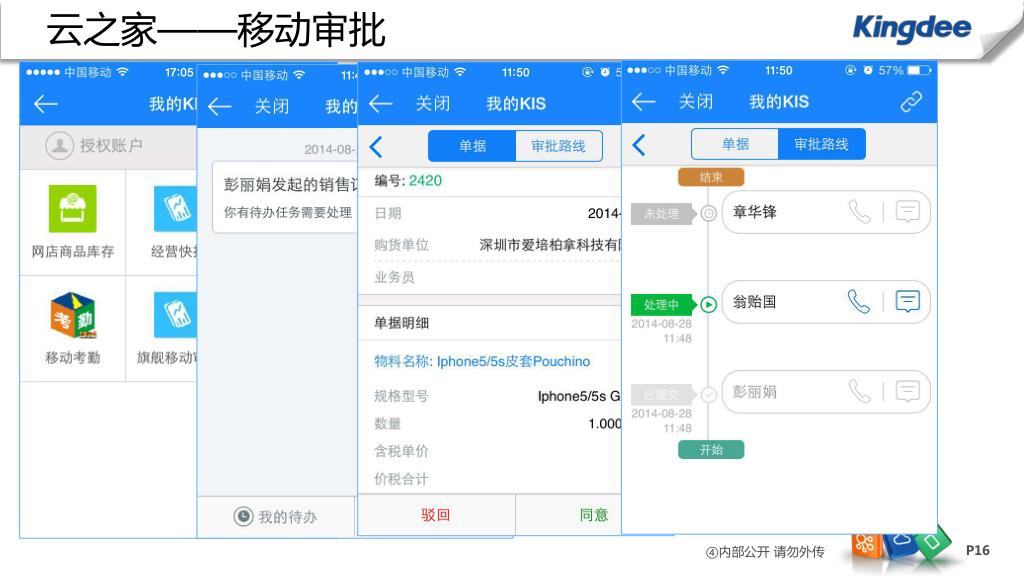Click the 已提交 status label

coord(662,394)
